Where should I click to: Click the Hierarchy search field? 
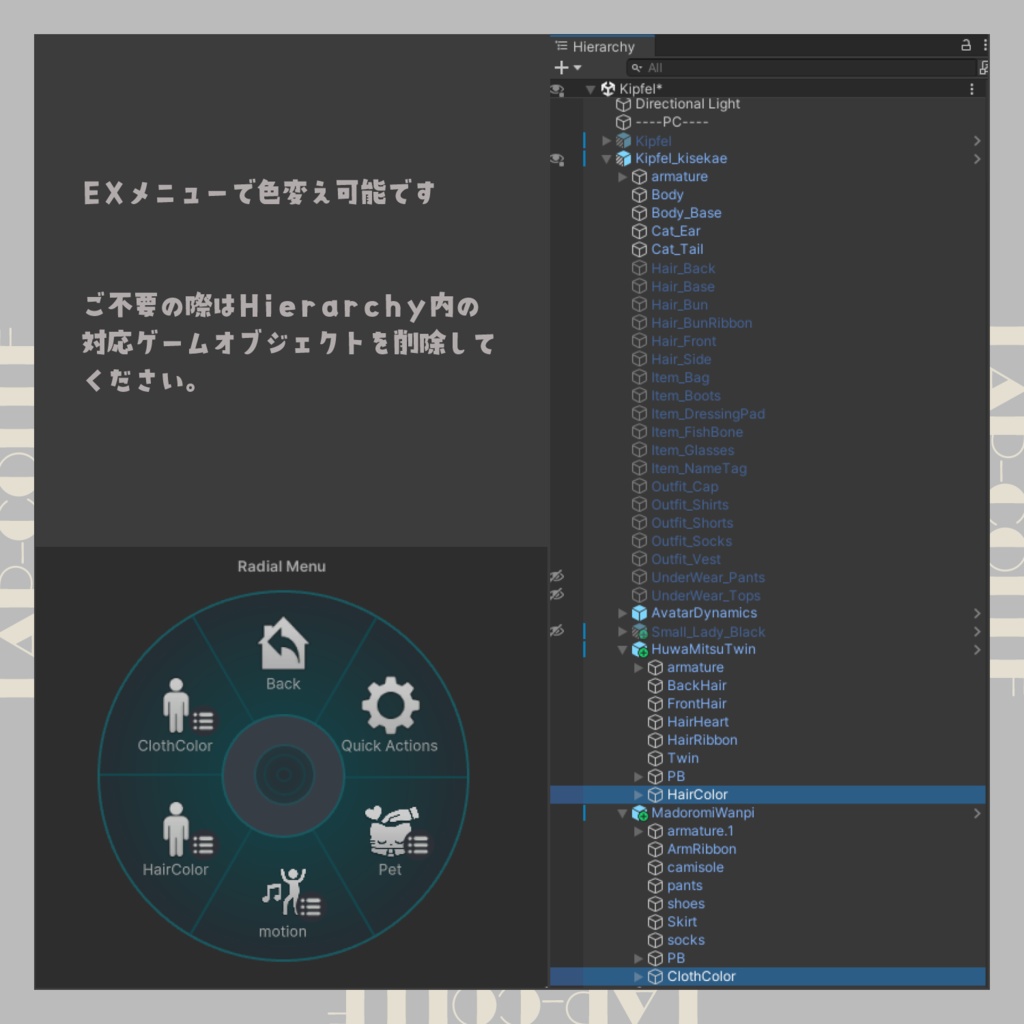(x=801, y=67)
